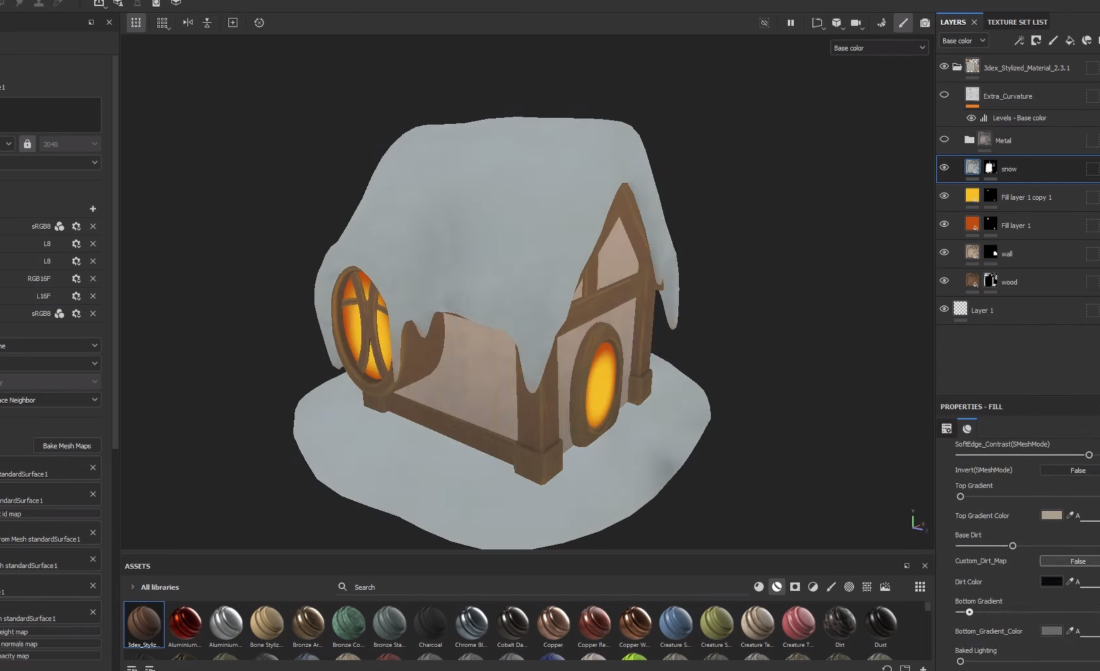This screenshot has height=671, width=1100.
Task: Click the brush paint layer icon in Layers
Action: [1052, 41]
